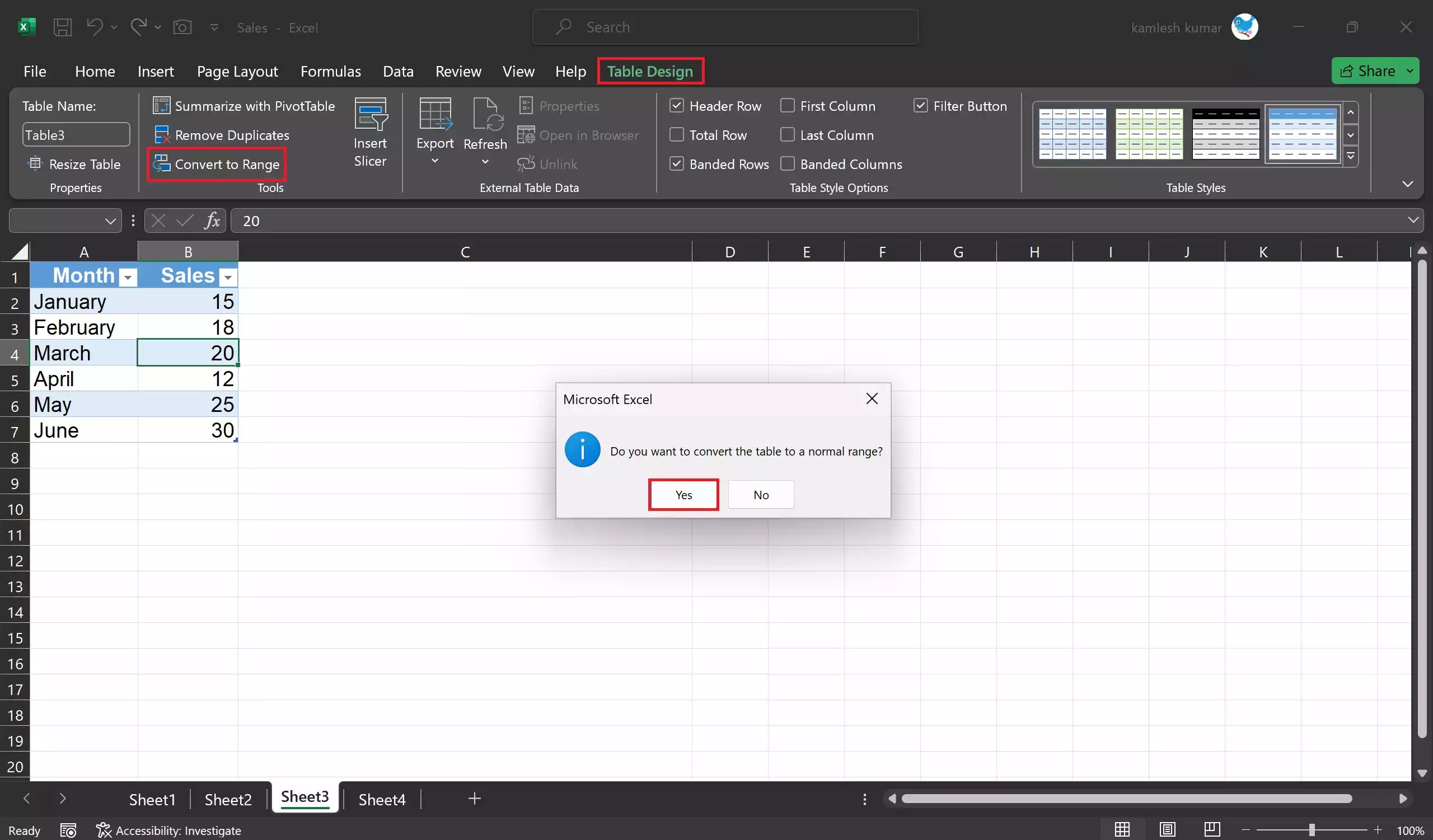Switch to Sheet4
This screenshot has width=1433, height=840.
point(382,799)
